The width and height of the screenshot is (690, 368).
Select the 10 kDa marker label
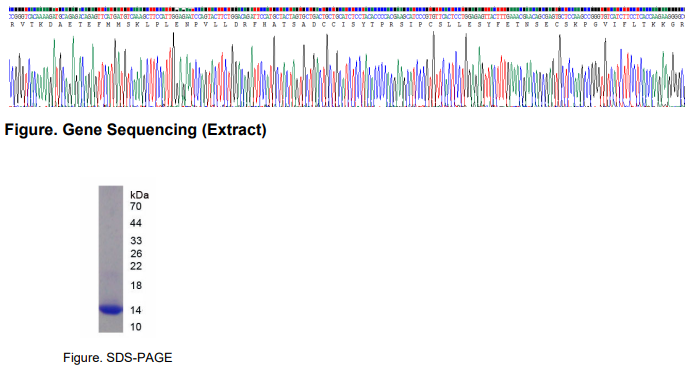(x=136, y=327)
